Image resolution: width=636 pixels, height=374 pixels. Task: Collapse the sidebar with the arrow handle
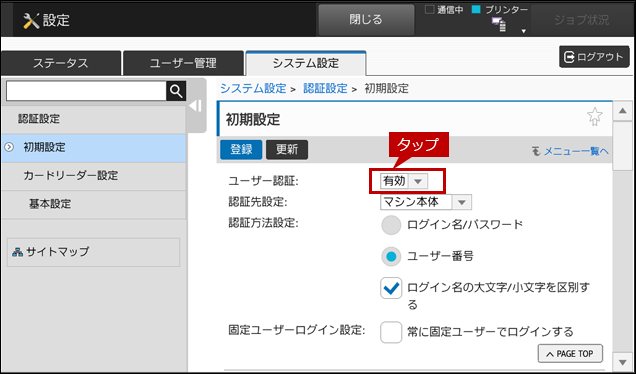pos(196,106)
